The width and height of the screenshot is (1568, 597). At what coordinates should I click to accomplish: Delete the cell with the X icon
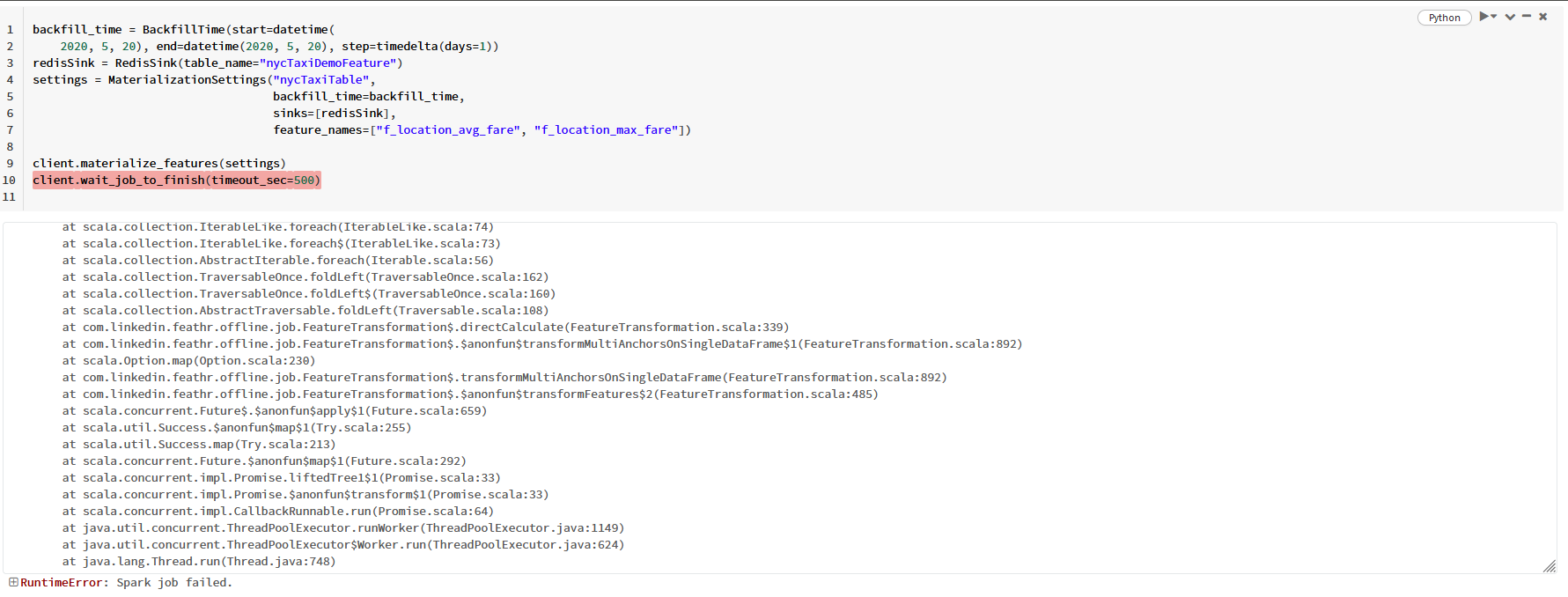tap(1542, 17)
